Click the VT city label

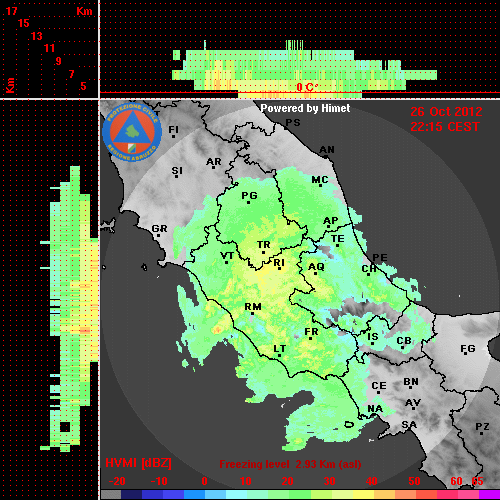(x=227, y=256)
